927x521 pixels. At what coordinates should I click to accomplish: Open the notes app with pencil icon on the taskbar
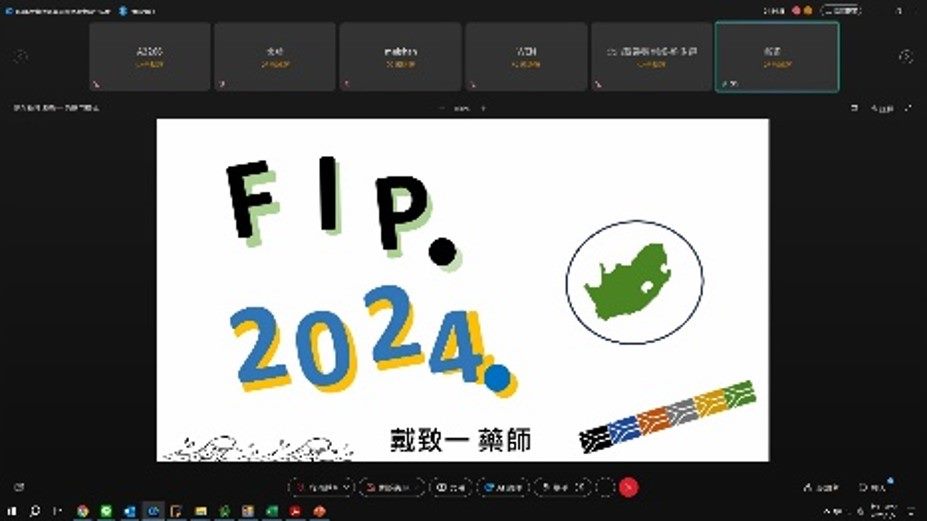(x=176, y=511)
